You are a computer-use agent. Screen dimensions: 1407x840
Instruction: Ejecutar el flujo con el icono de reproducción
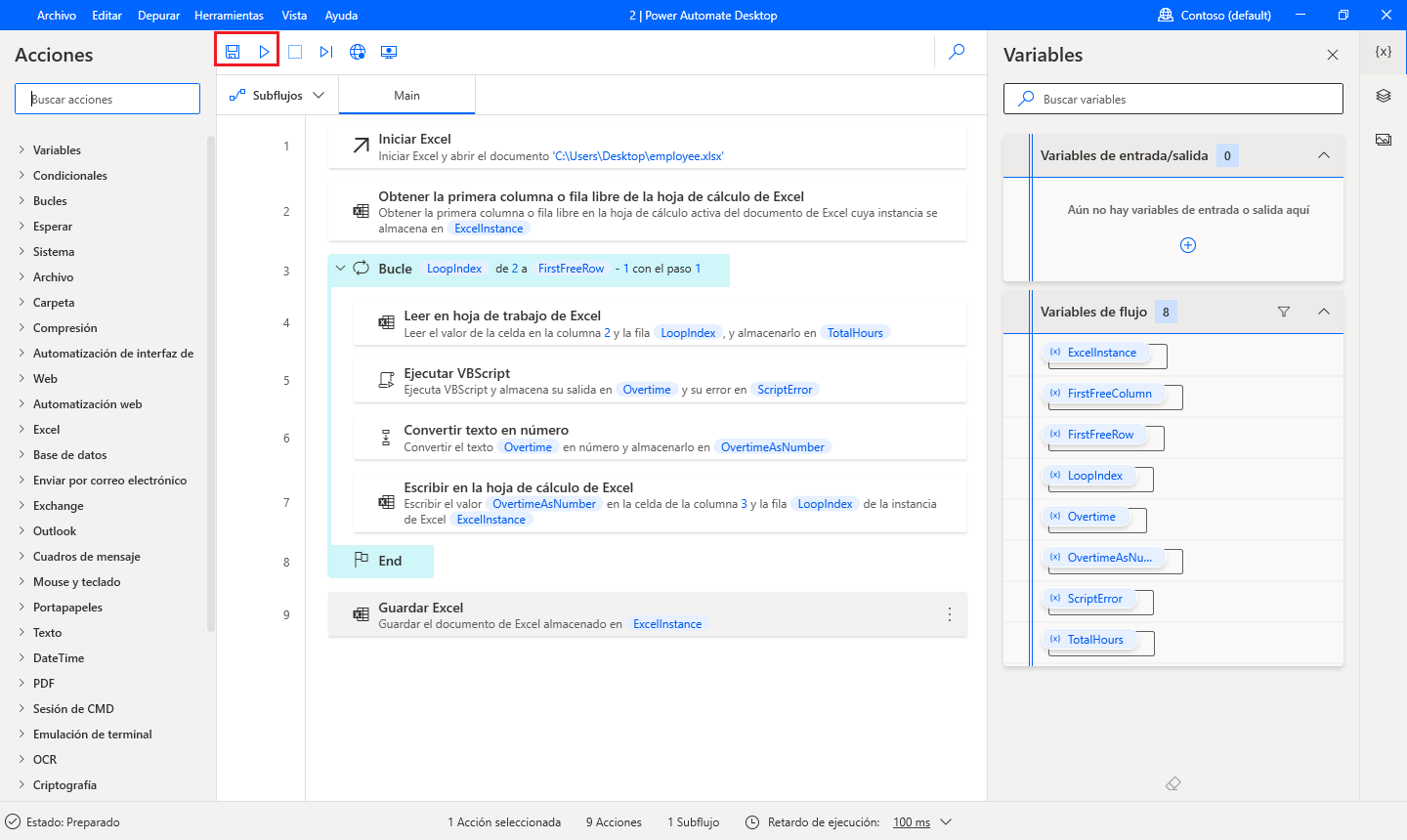[x=264, y=51]
